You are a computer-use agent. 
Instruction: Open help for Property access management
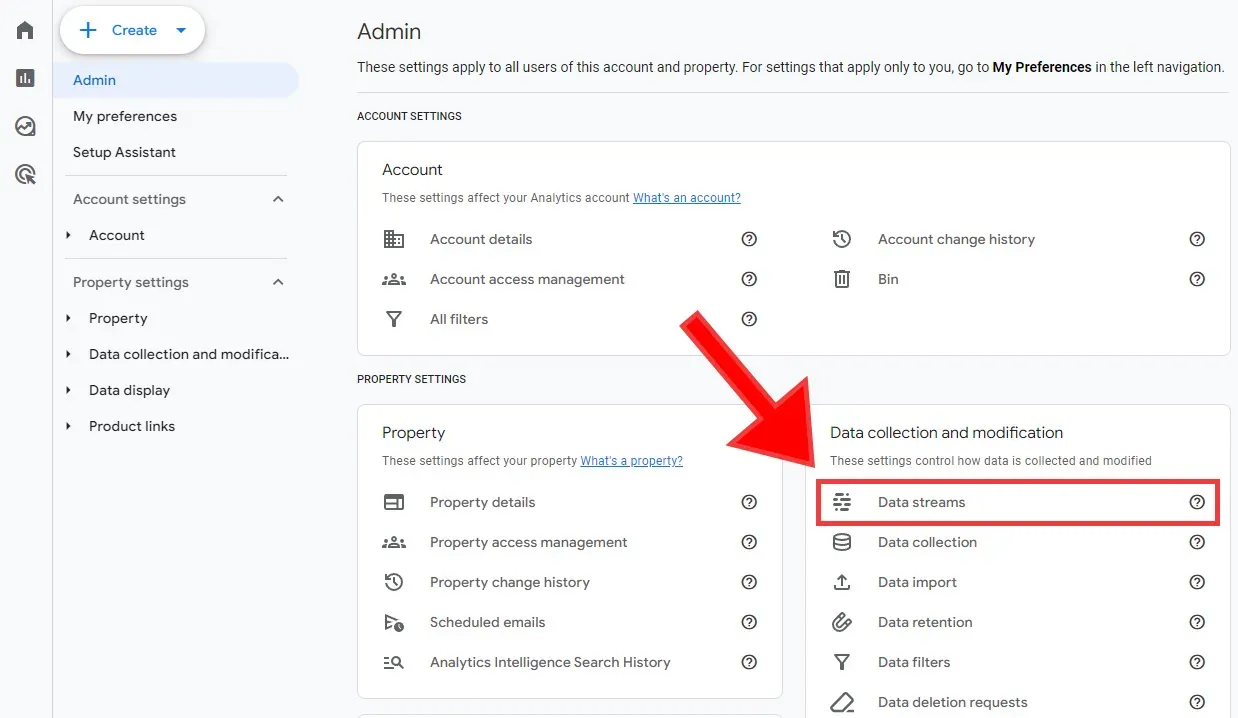pyautogui.click(x=749, y=542)
